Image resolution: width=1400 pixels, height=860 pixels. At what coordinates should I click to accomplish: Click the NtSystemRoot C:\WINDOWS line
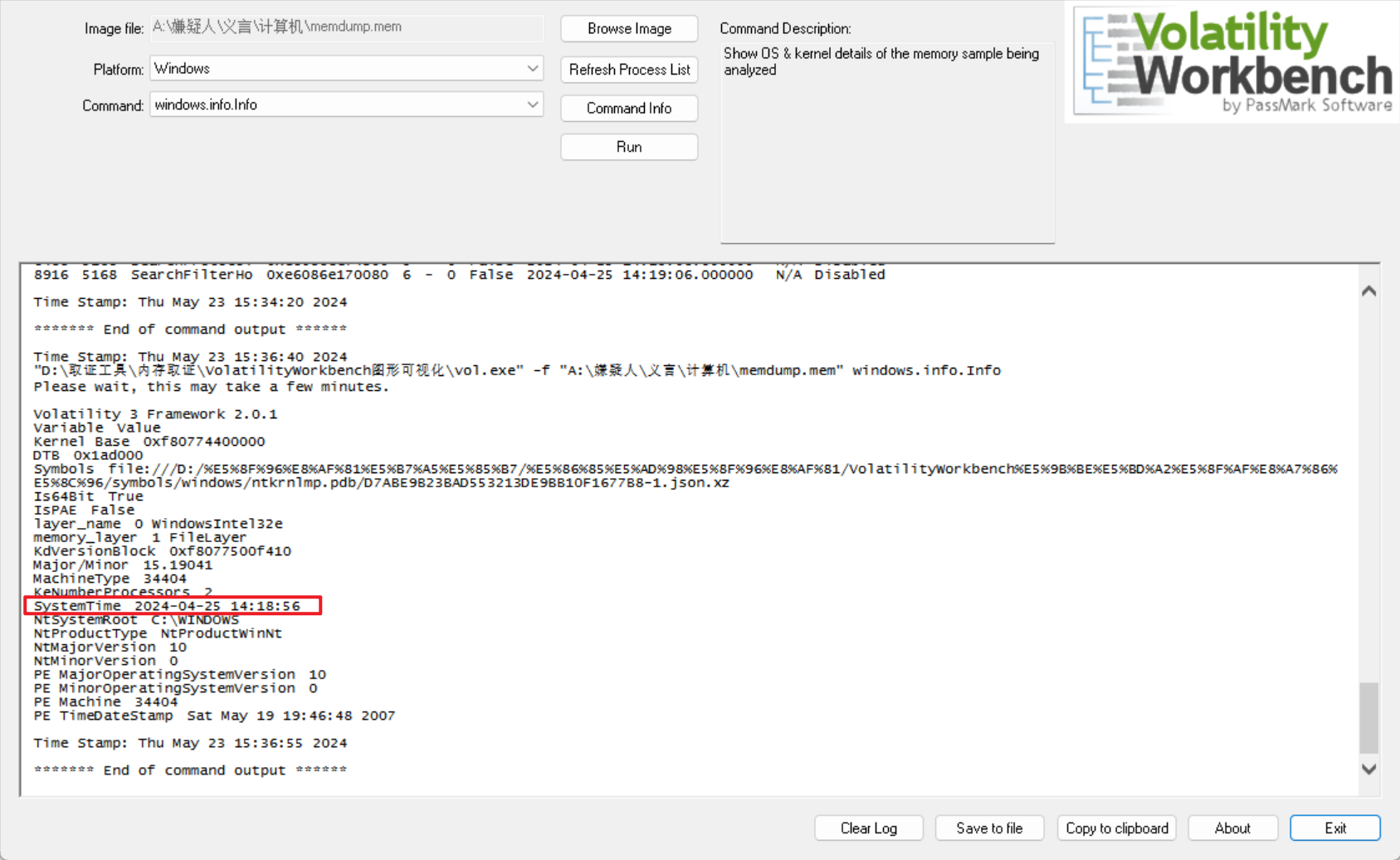136,620
